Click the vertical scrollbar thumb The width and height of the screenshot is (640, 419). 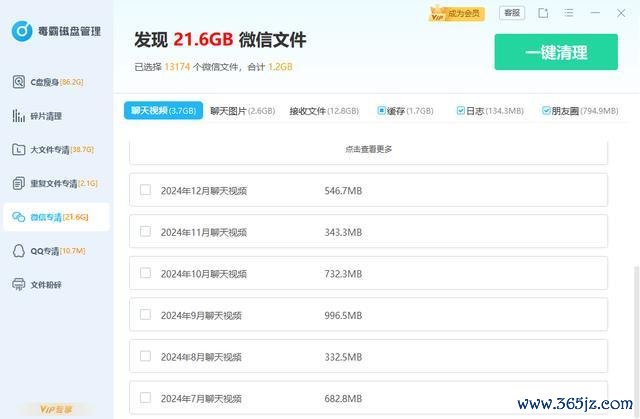tap(636, 342)
